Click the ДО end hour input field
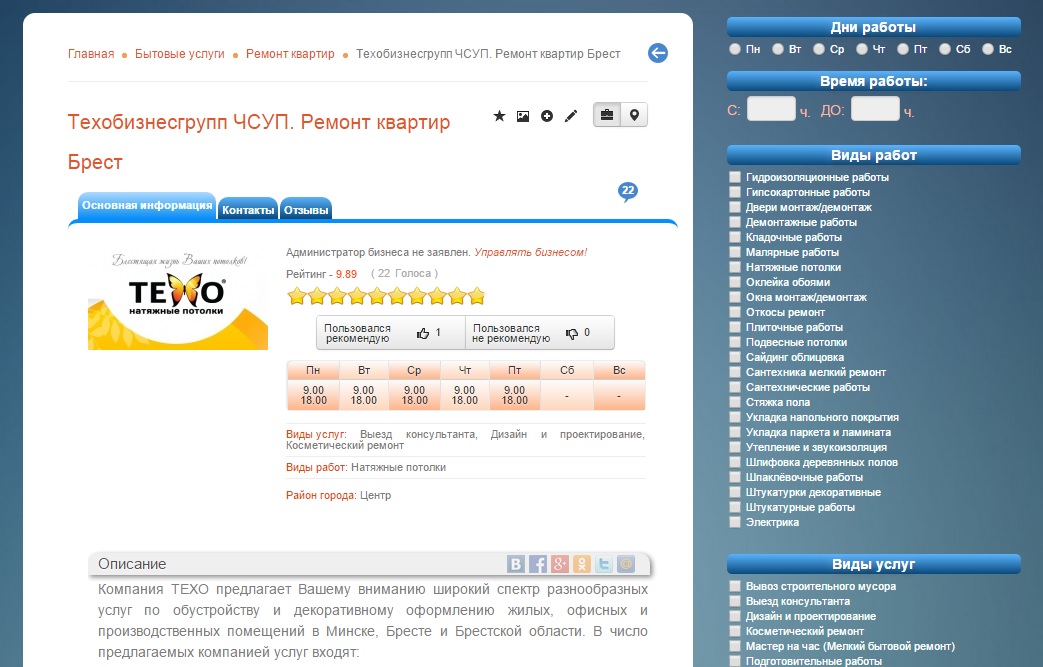This screenshot has height=667, width=1043. 875,109
